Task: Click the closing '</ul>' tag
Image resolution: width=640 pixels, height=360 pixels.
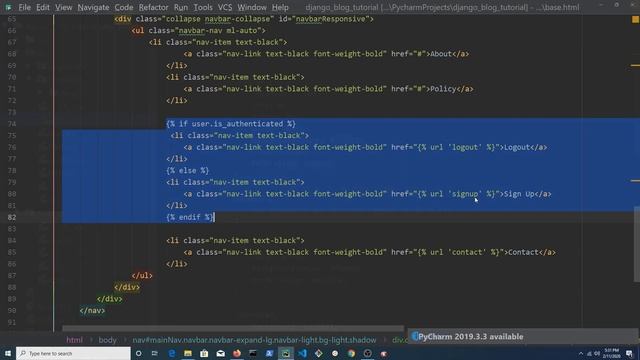Action: 142,276
